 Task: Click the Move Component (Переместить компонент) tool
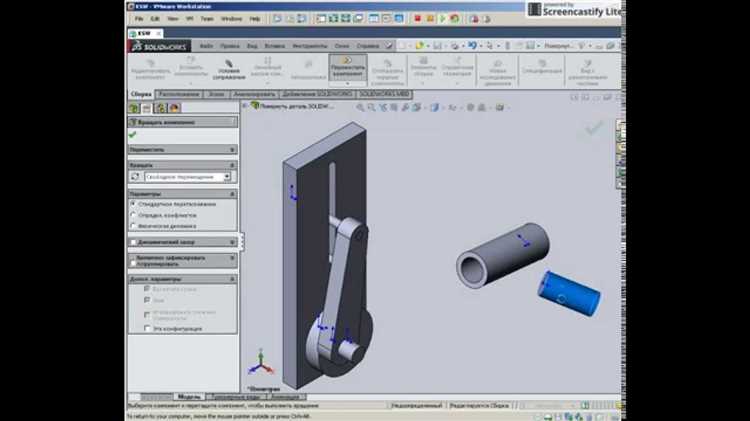(x=348, y=67)
